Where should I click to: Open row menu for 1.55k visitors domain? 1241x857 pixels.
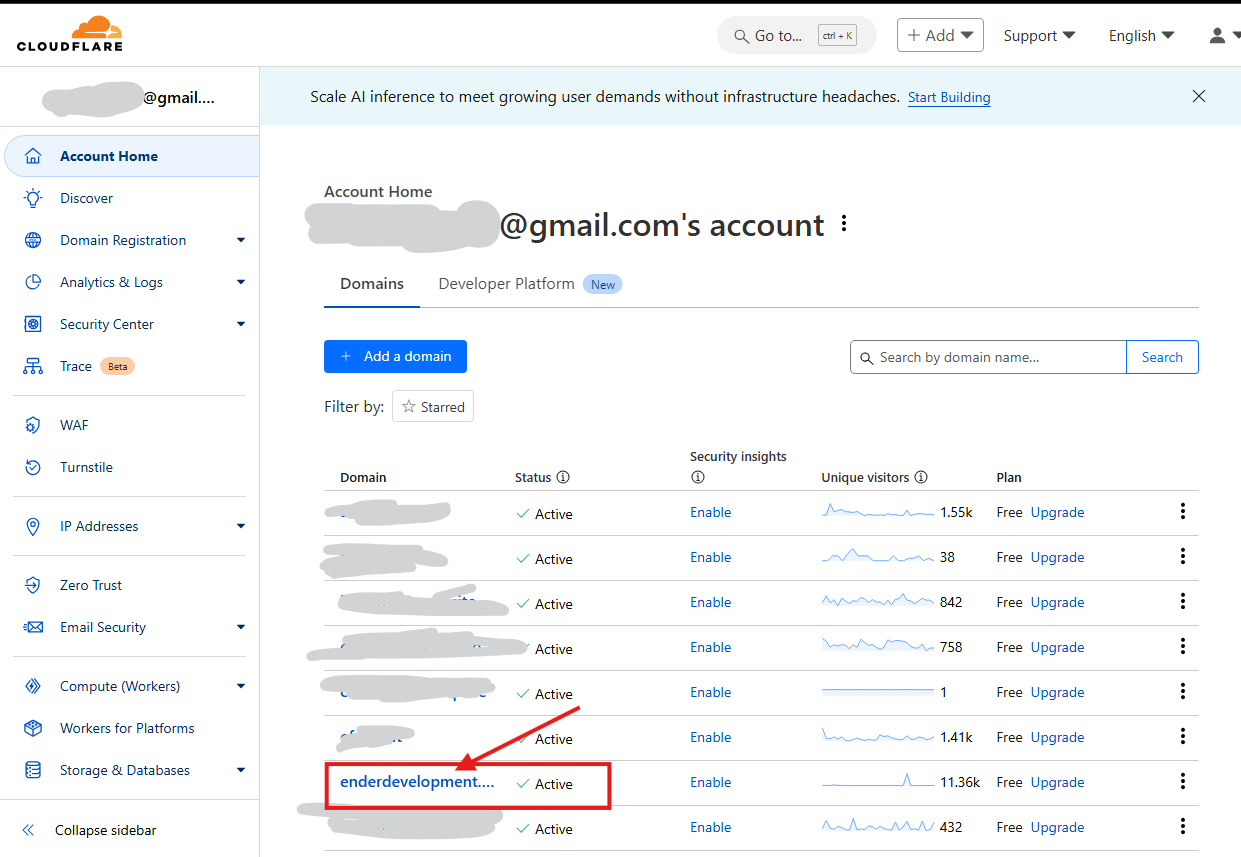coord(1183,511)
